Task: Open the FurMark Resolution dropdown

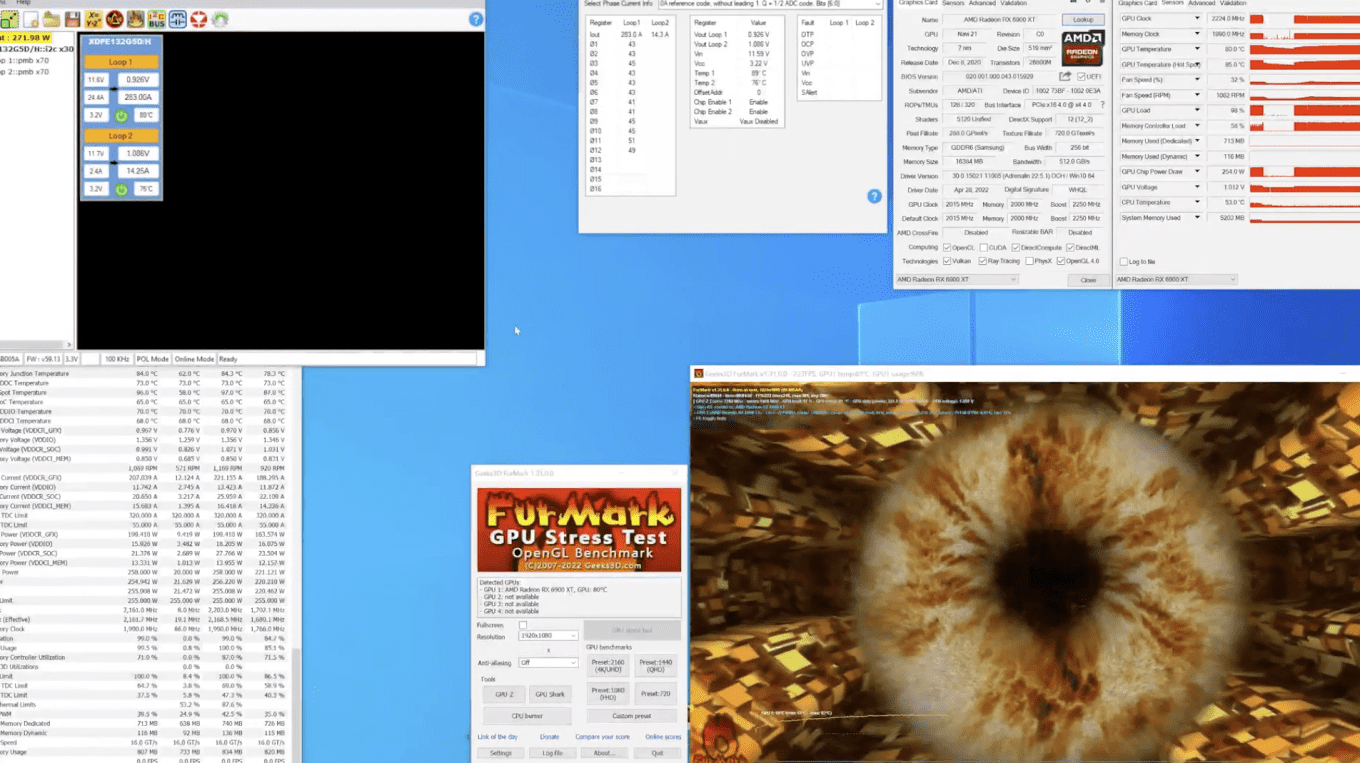Action: coord(547,636)
